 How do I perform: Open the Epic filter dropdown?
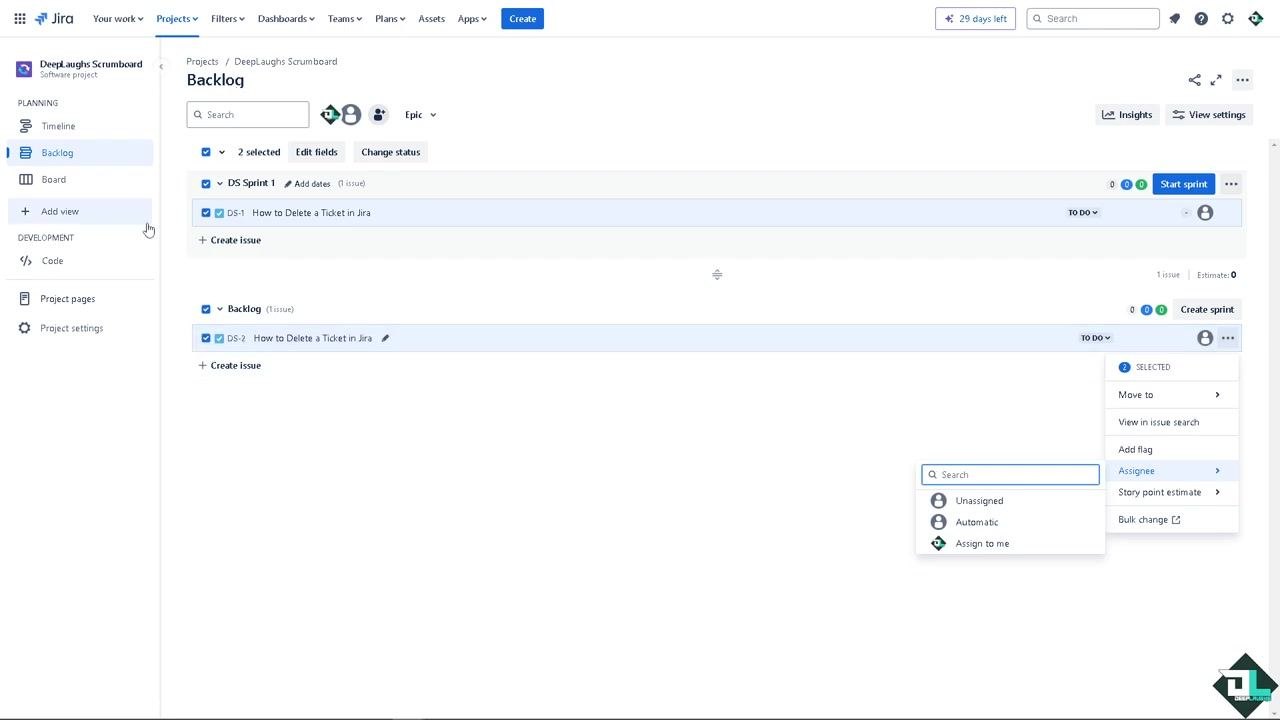click(x=420, y=115)
